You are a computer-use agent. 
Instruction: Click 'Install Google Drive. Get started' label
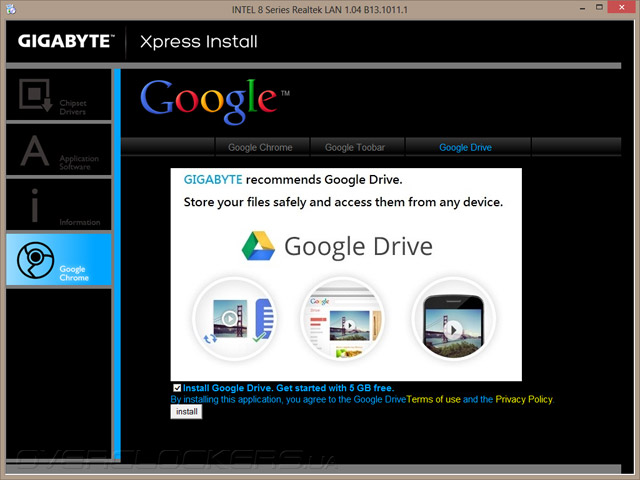click(288, 388)
